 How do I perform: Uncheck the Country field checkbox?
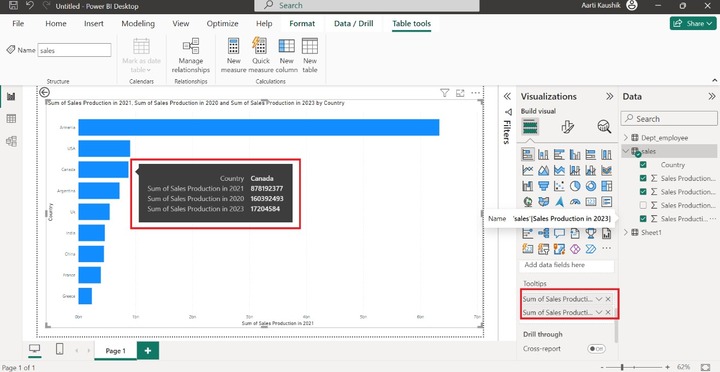tap(643, 165)
